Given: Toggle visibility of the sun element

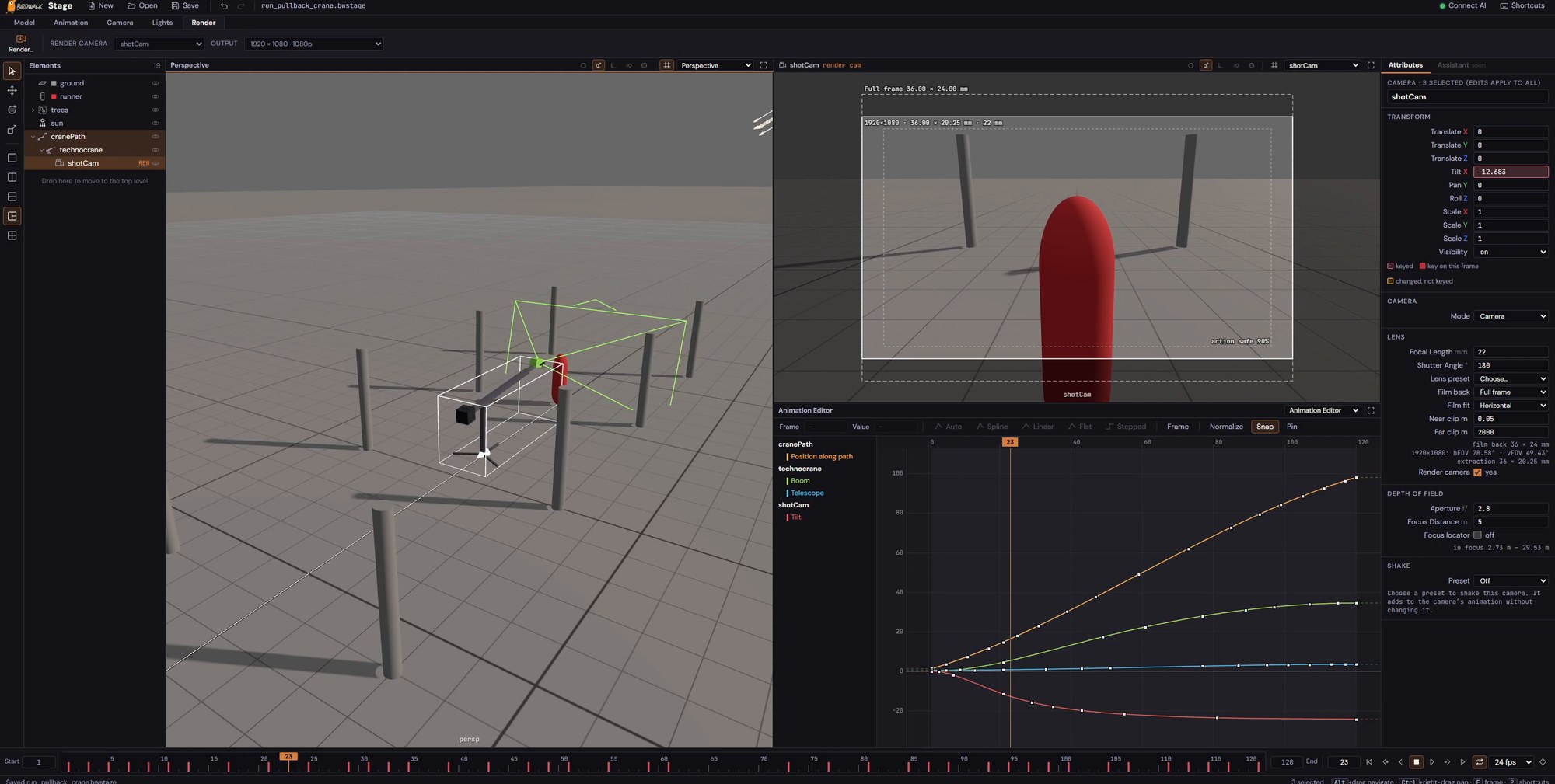Looking at the screenshot, I should pos(155,123).
